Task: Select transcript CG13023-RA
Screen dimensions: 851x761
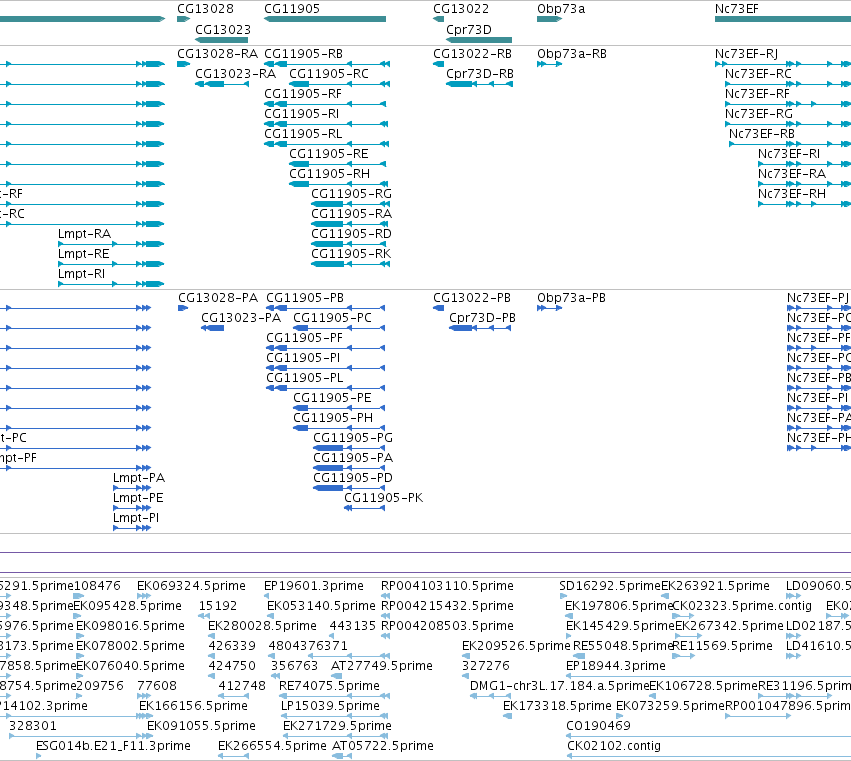Action: pos(236,74)
